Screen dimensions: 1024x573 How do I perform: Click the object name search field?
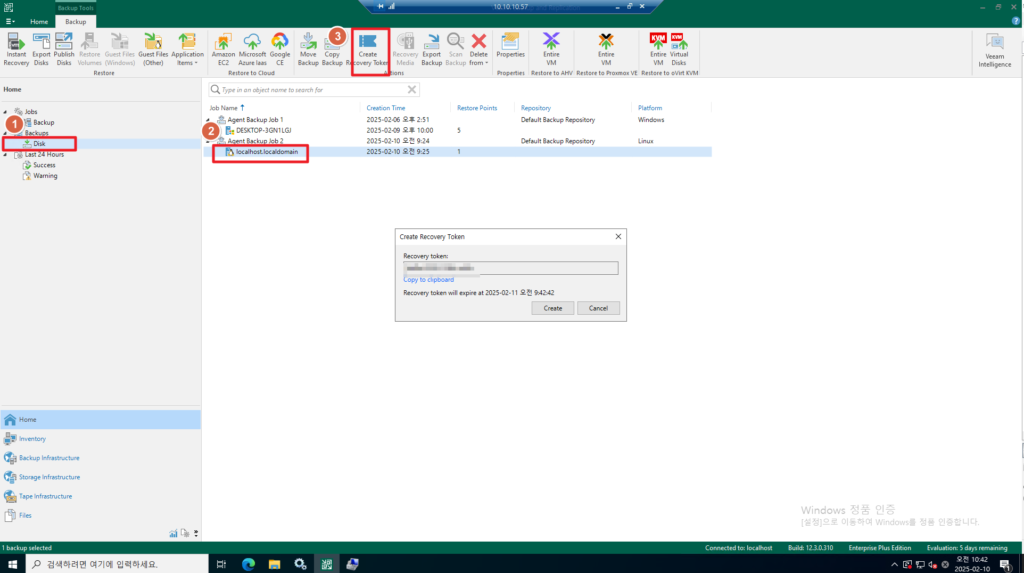point(312,90)
